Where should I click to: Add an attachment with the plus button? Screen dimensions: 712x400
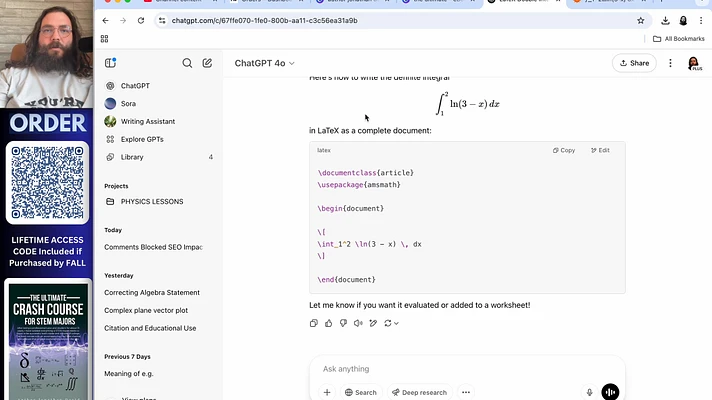(x=327, y=392)
